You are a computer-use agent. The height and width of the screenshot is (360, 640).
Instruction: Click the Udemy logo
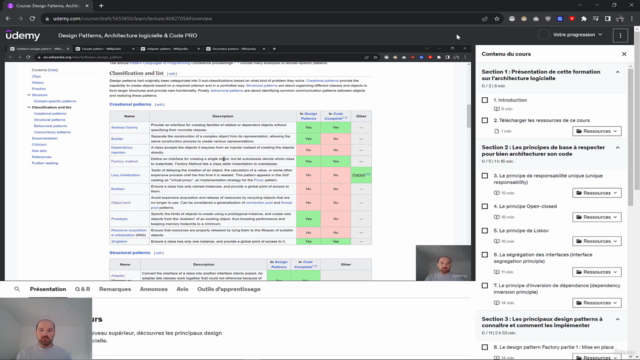pos(23,36)
